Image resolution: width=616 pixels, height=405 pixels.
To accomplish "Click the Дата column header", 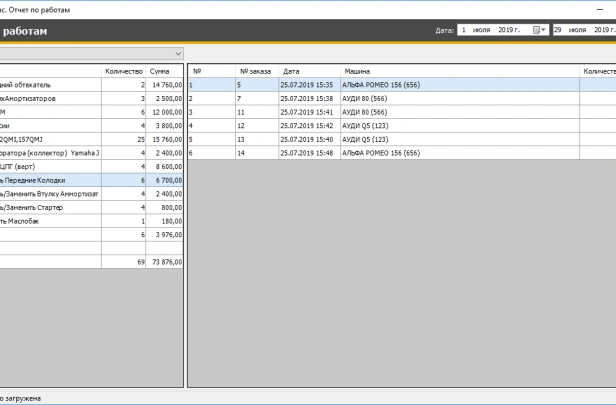I will (x=310, y=72).
